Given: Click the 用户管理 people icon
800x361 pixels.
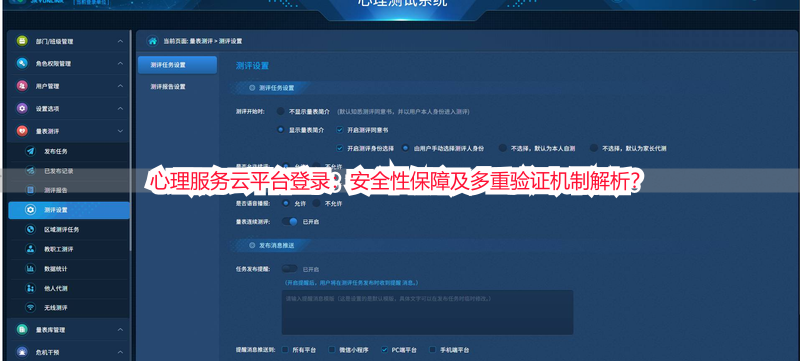Looking at the screenshot, I should click(21, 86).
